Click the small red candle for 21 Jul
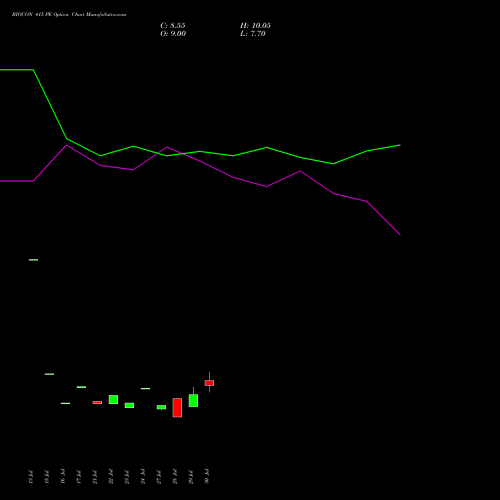Screen dimensions: 500x500 pyautogui.click(x=97, y=402)
